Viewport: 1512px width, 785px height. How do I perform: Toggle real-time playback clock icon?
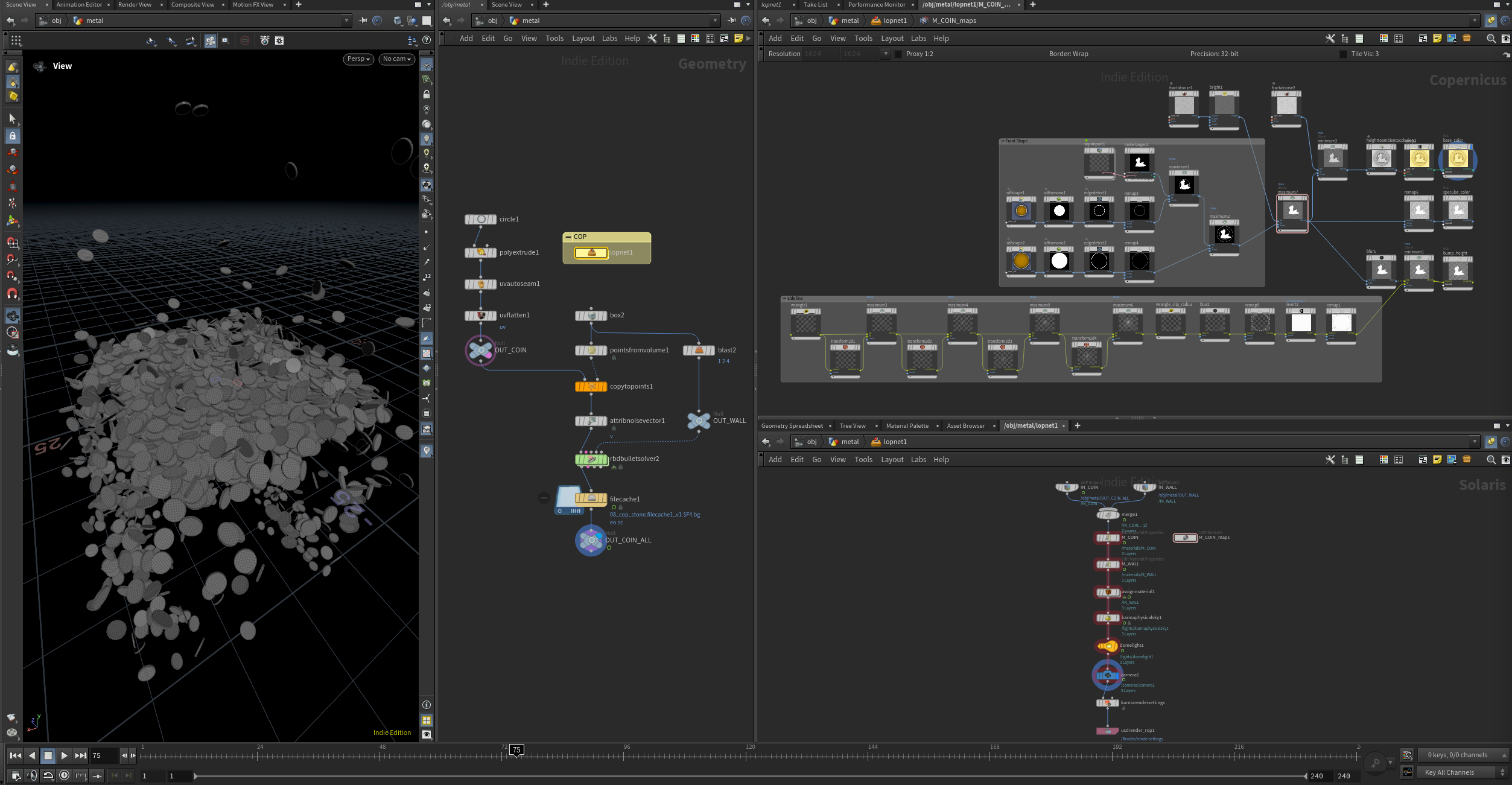pyautogui.click(x=64, y=775)
